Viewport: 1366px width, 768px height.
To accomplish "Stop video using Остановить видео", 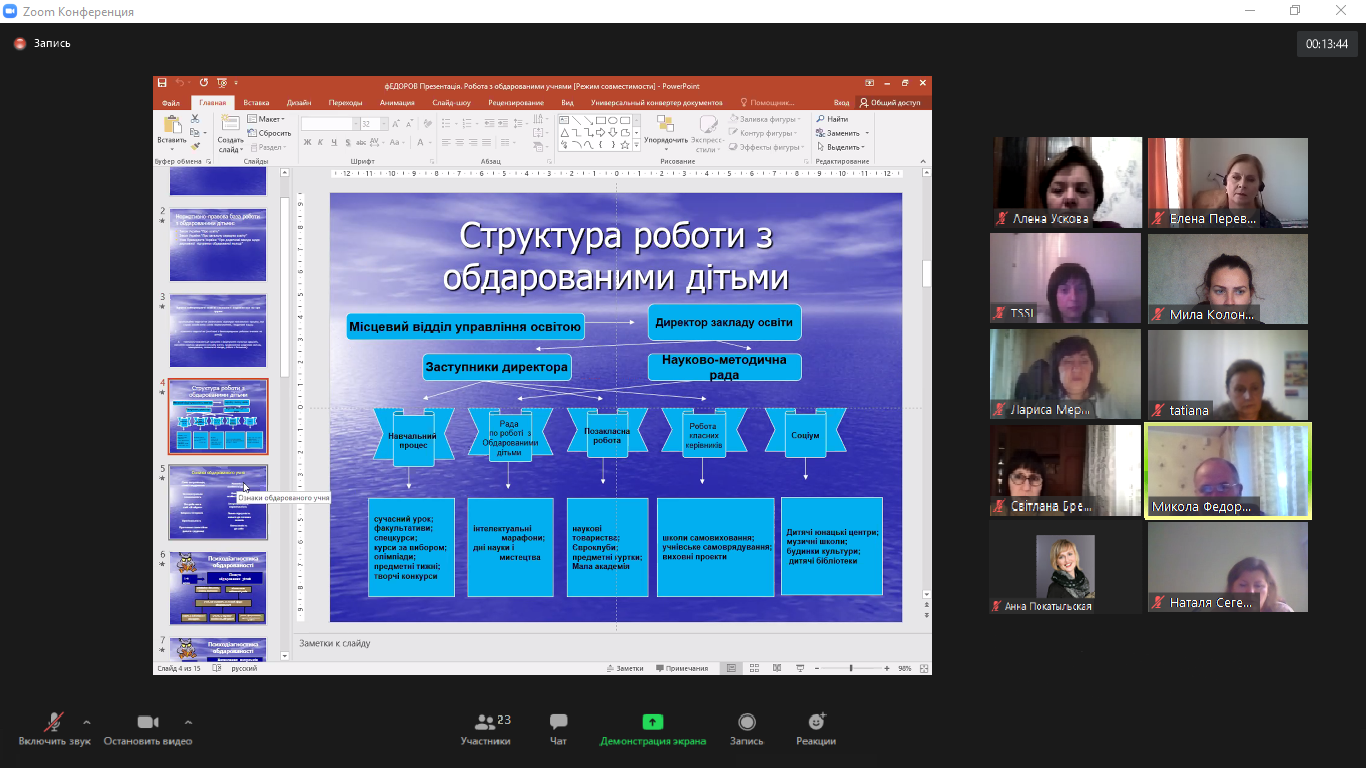I will point(147,729).
